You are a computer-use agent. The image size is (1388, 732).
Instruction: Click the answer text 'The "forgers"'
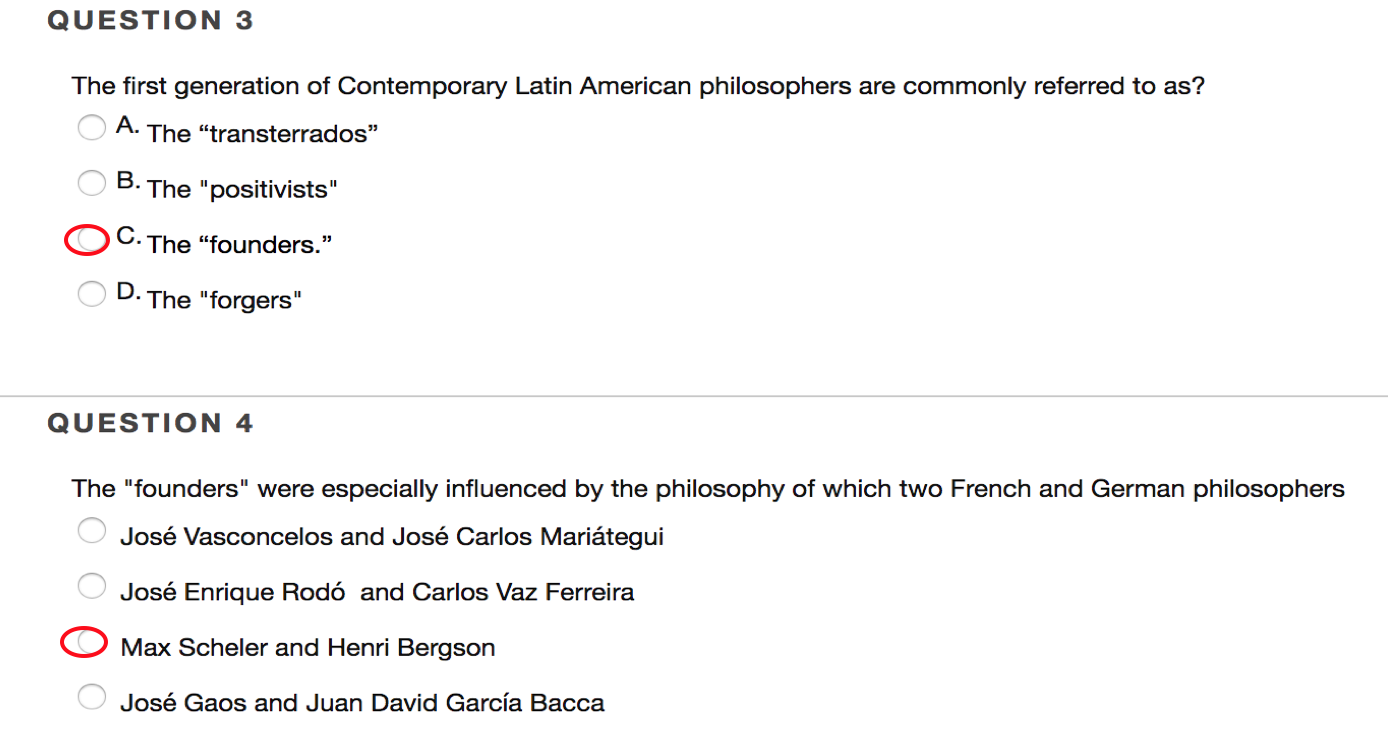tap(224, 300)
